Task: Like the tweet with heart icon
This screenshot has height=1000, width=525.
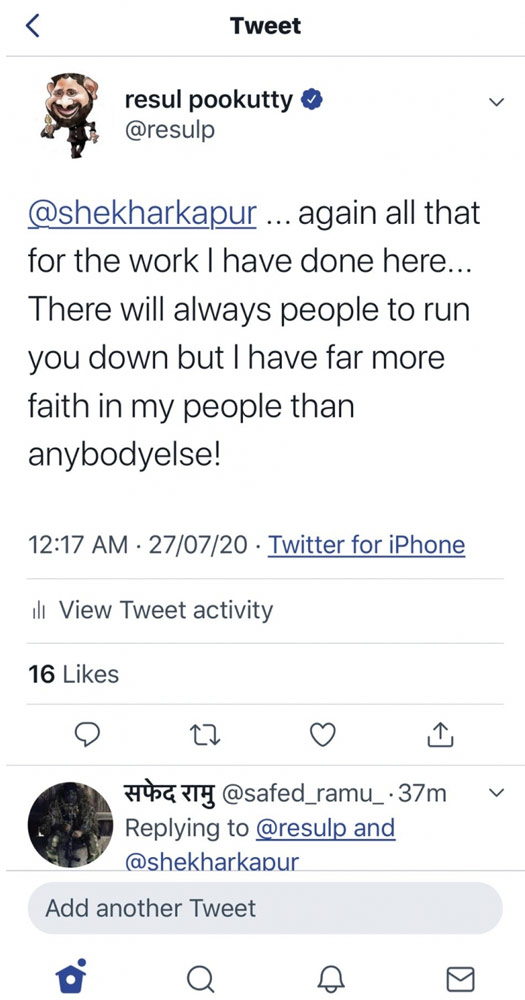Action: pyautogui.click(x=323, y=736)
